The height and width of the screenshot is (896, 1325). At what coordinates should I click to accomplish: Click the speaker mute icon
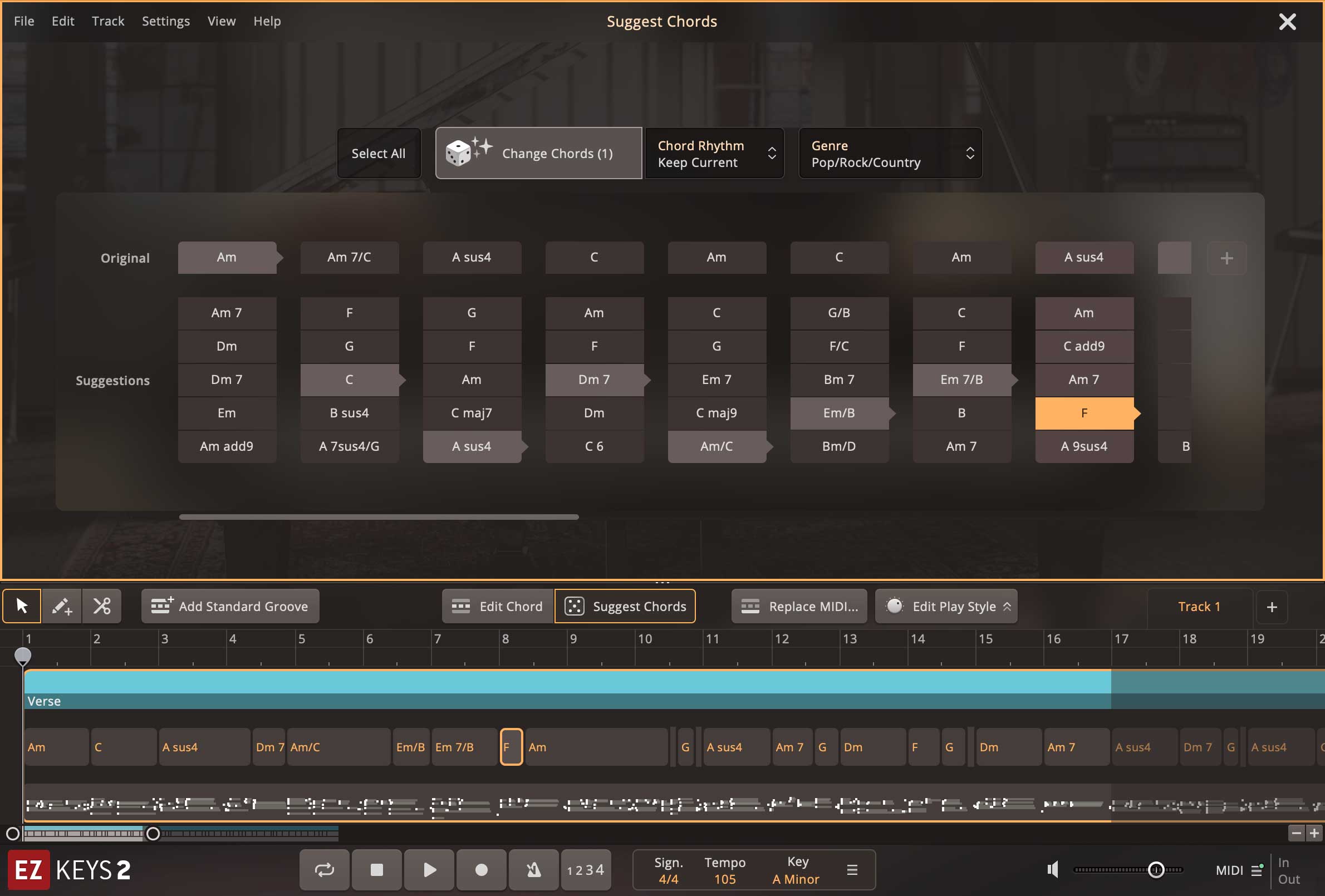click(x=1052, y=870)
